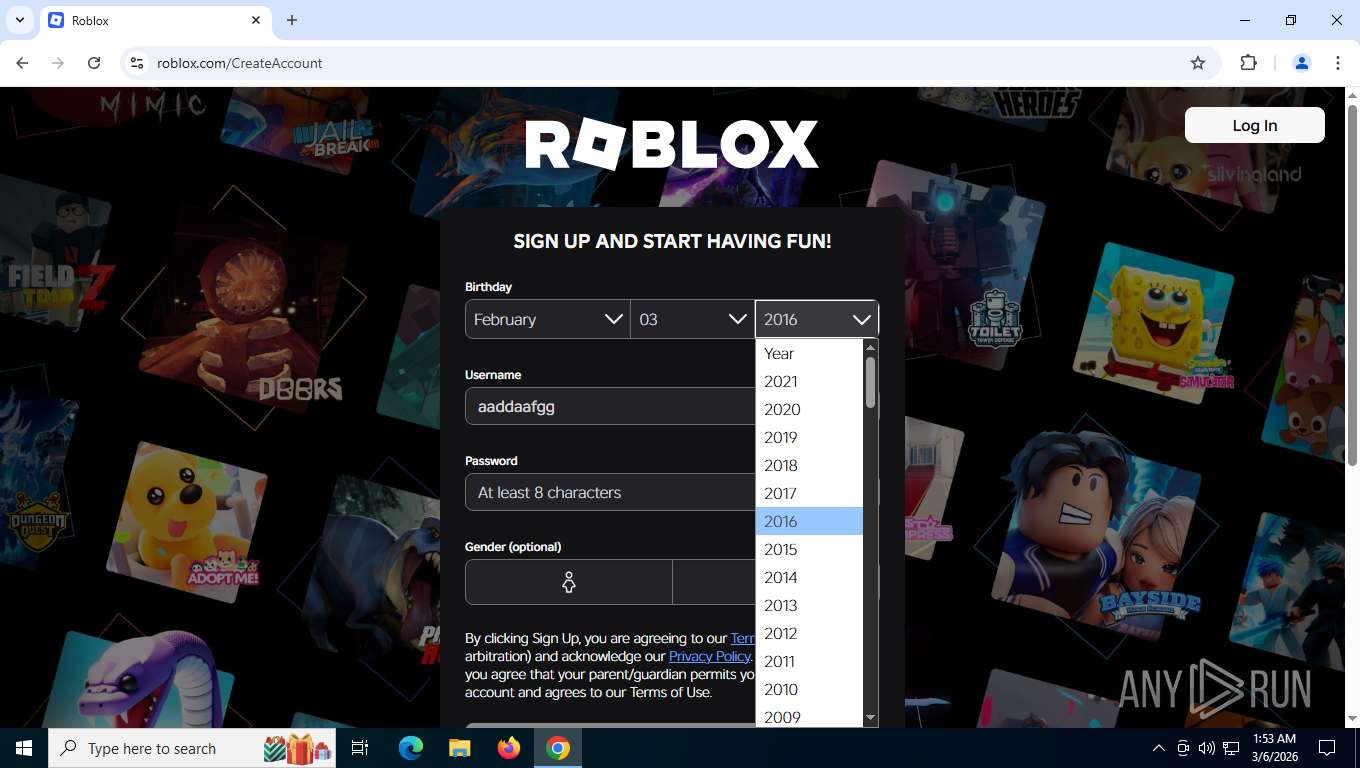Select year 2010 in list
Screen dimensions: 1360x768
click(809, 689)
